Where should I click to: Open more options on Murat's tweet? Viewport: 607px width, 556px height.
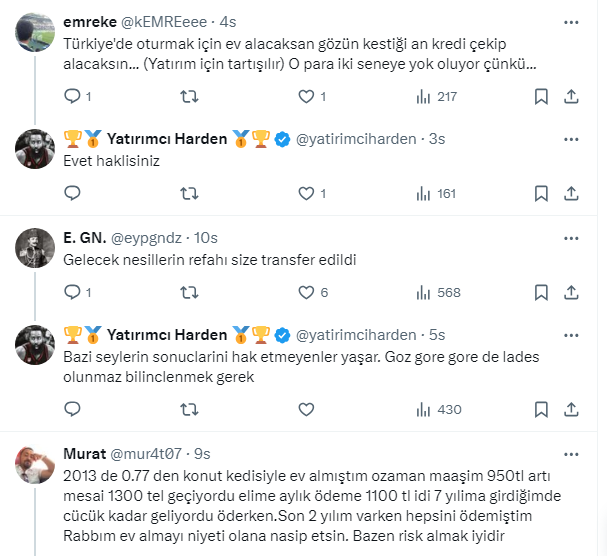click(x=571, y=452)
